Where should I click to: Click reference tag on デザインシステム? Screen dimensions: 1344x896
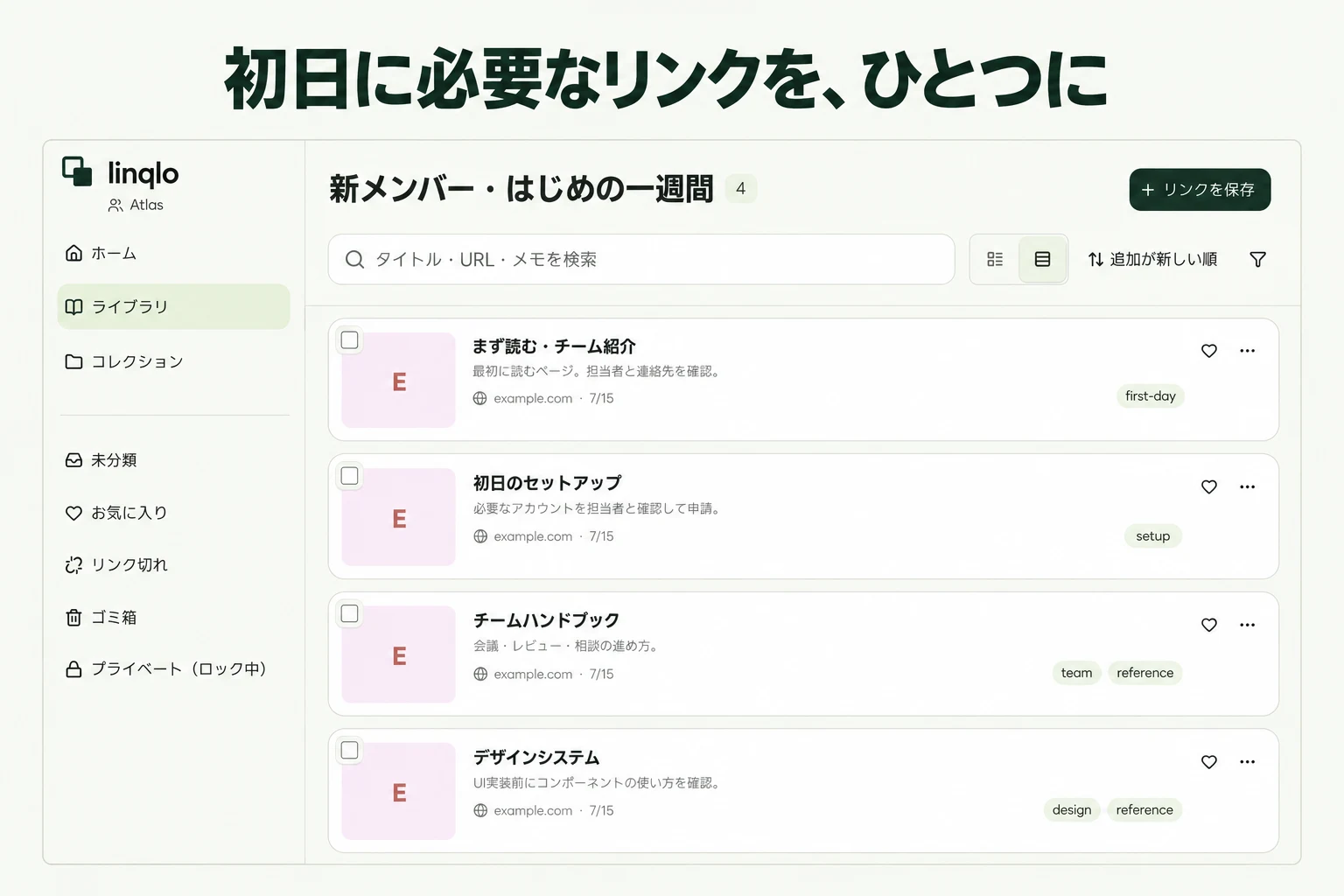(x=1144, y=810)
